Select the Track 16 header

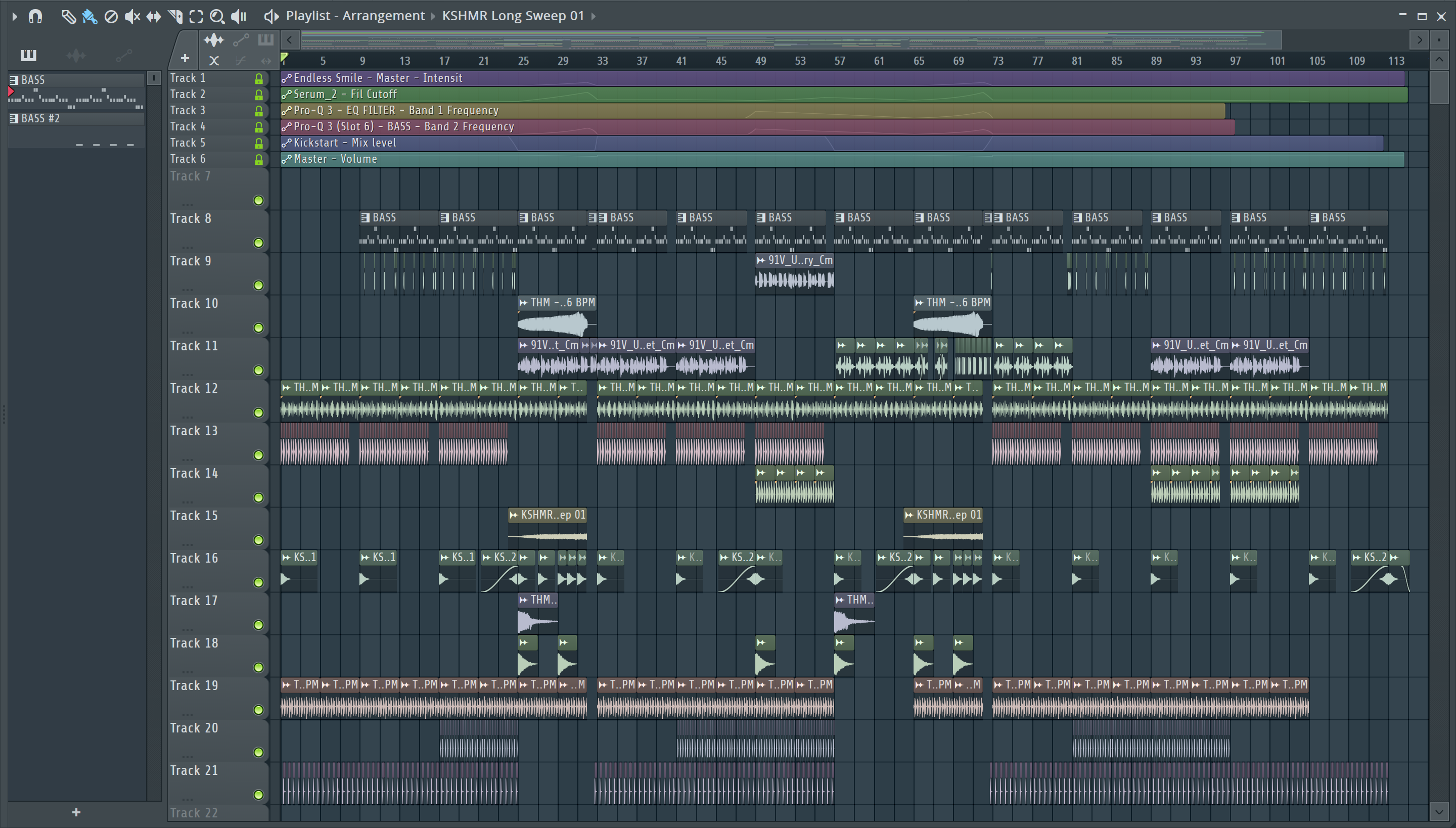click(218, 571)
